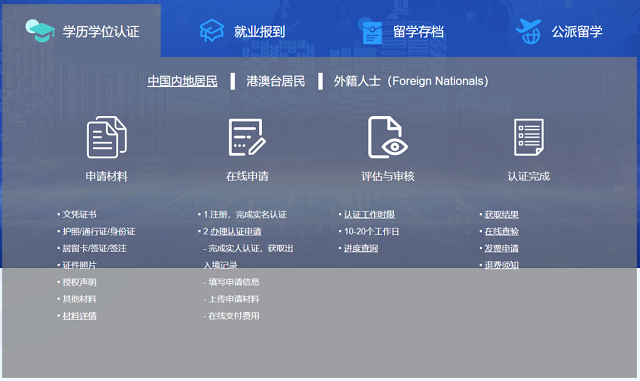Click the 上传申请材料 step text
The image size is (640, 381).
click(233, 299)
